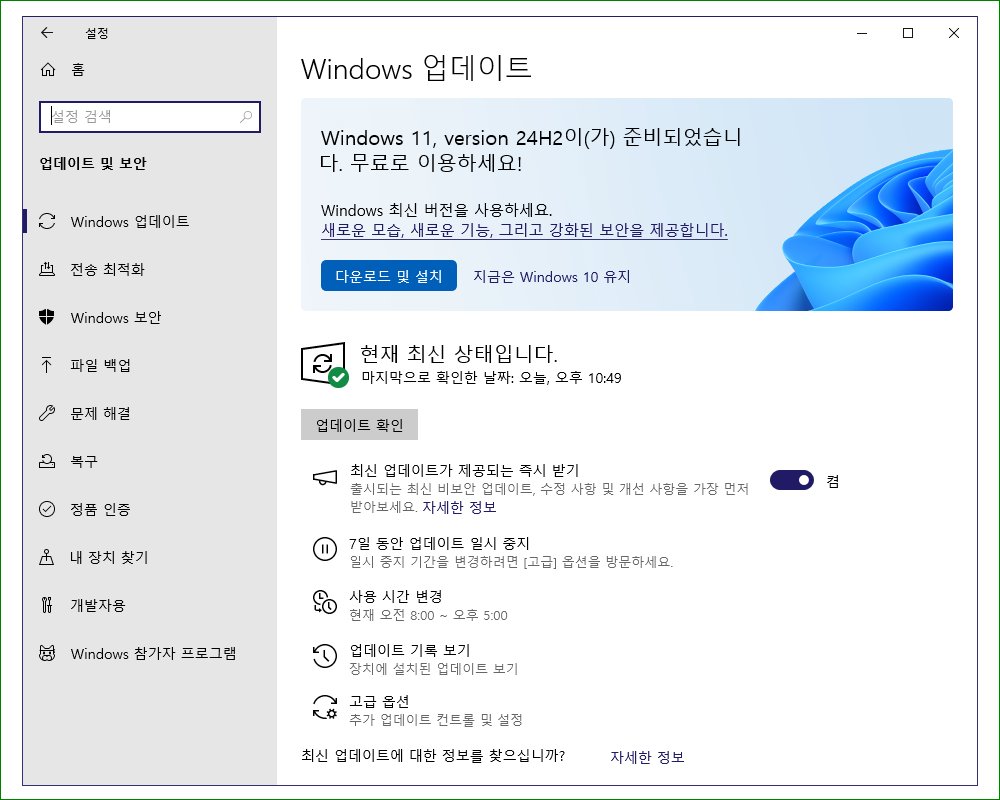Click the 개발자용 tools icon
Image resolution: width=1000 pixels, height=800 pixels.
tap(47, 605)
